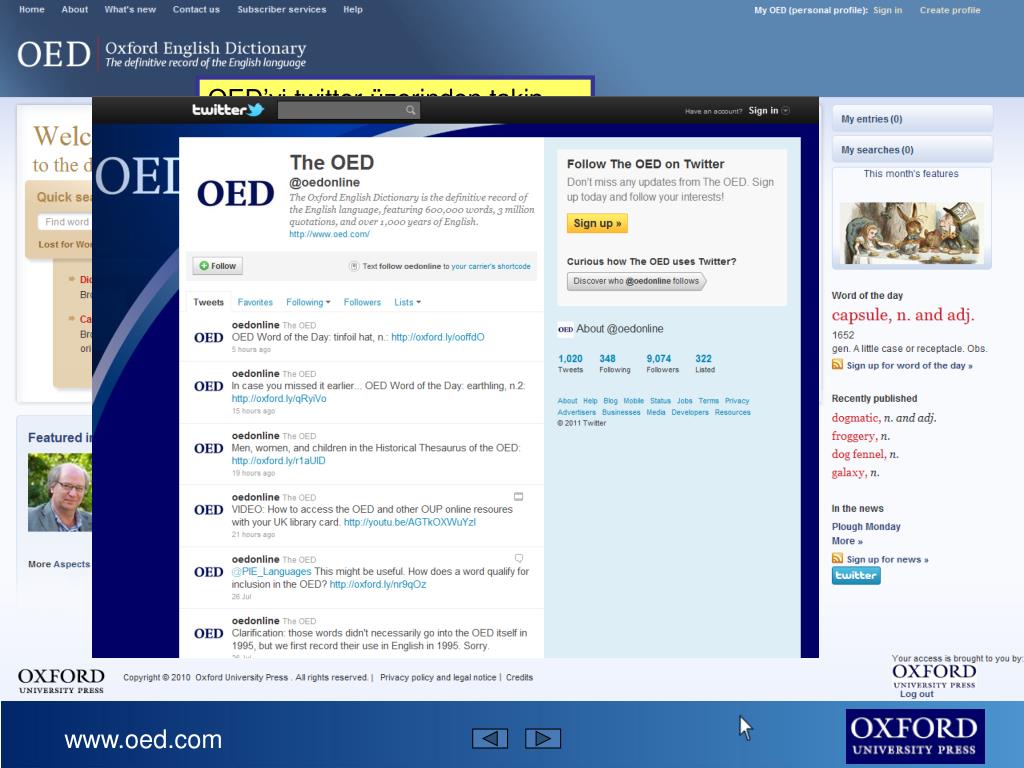This screenshot has width=1024, height=768.
Task: Open Subscriber services menu item
Action: point(281,10)
